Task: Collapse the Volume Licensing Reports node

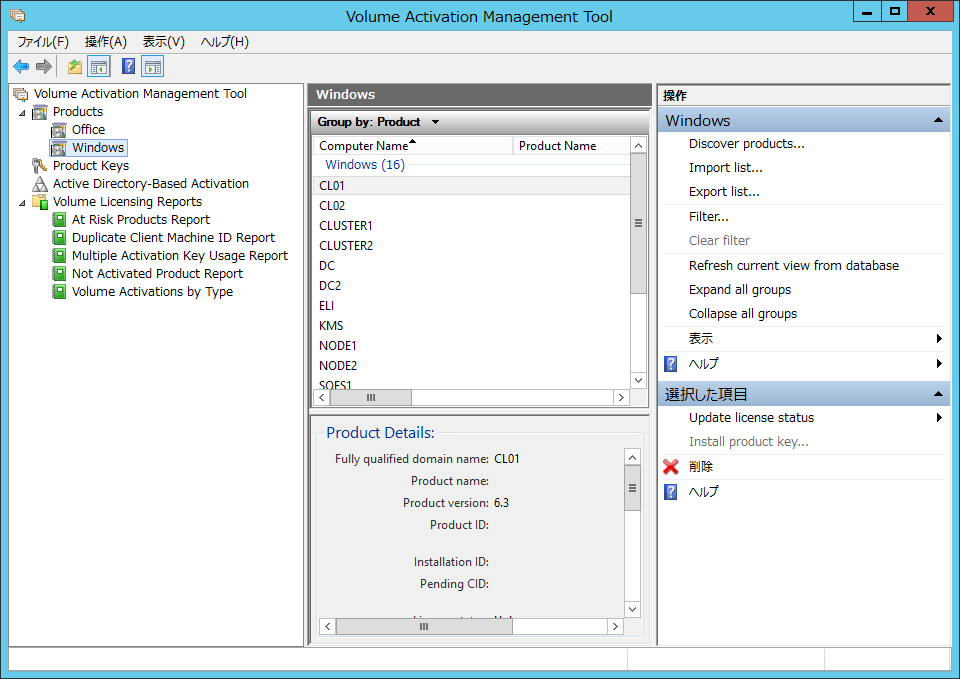Action: [x=22, y=203]
